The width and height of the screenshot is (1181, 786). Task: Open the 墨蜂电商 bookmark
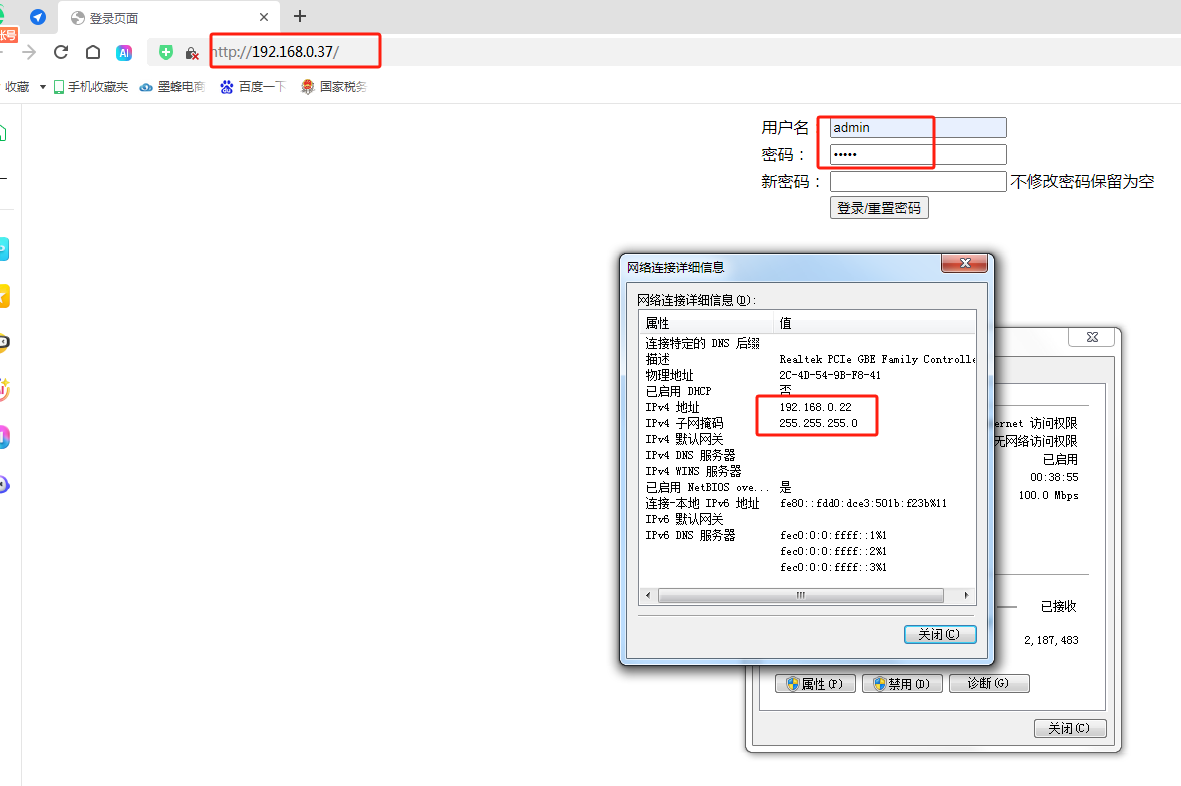pos(172,87)
